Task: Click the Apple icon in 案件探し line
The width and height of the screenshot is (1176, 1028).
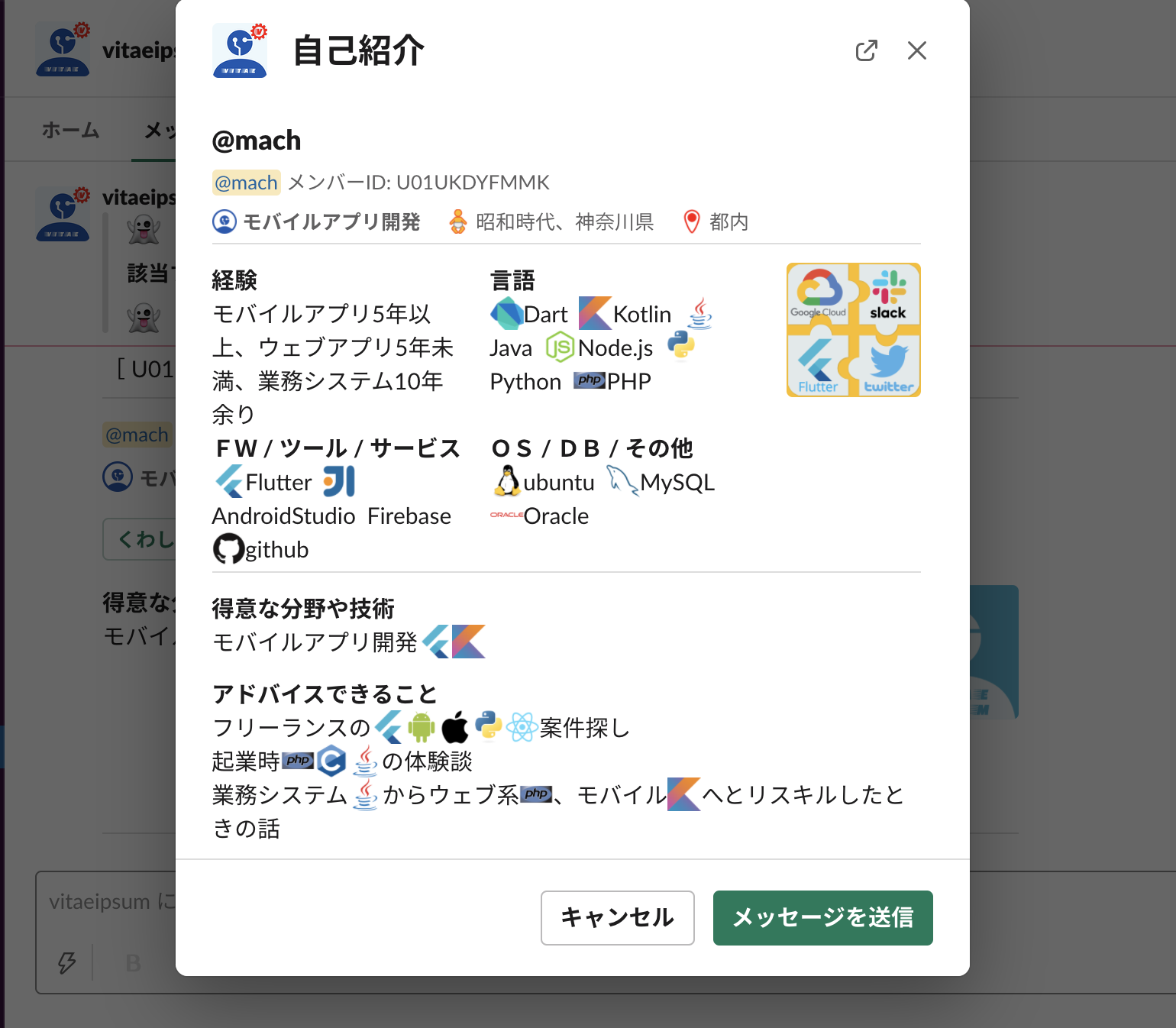Action: [455, 727]
